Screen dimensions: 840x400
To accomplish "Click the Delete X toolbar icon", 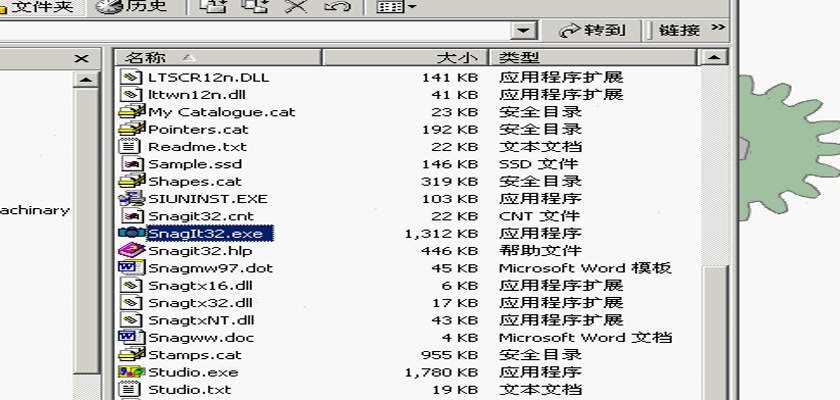I will tap(295, 6).
